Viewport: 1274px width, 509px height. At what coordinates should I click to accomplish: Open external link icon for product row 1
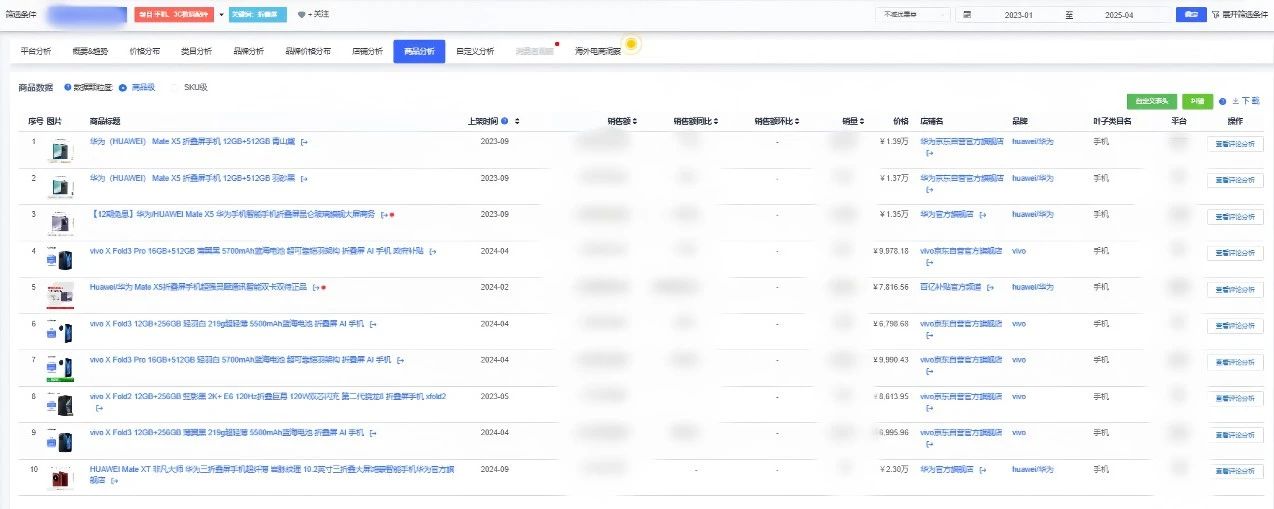coord(304,142)
